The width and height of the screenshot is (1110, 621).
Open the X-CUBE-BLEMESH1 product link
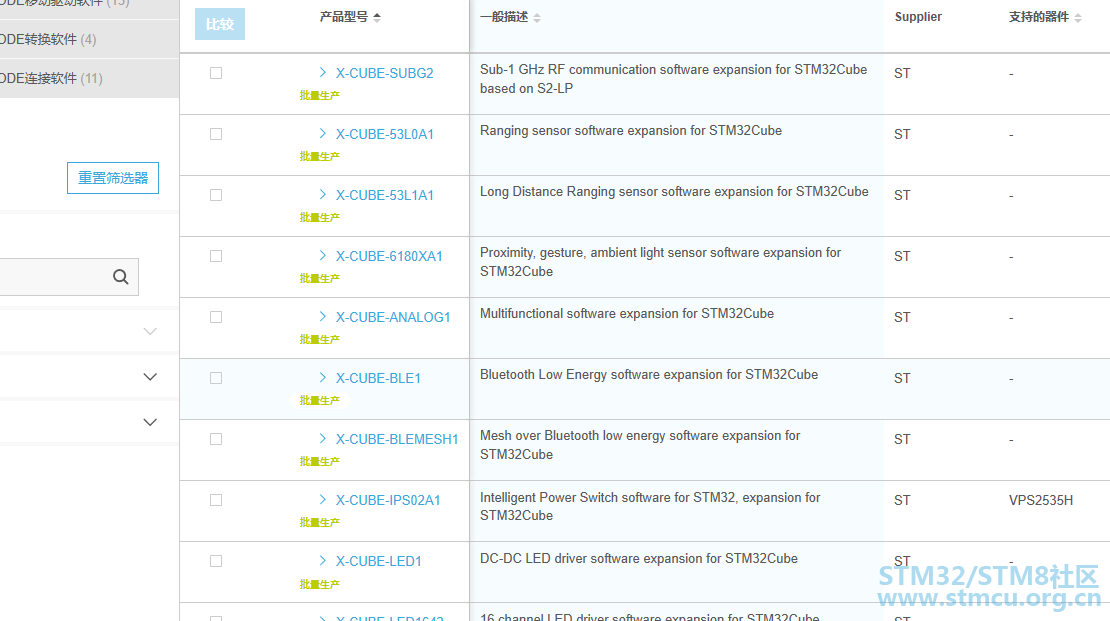coord(397,439)
